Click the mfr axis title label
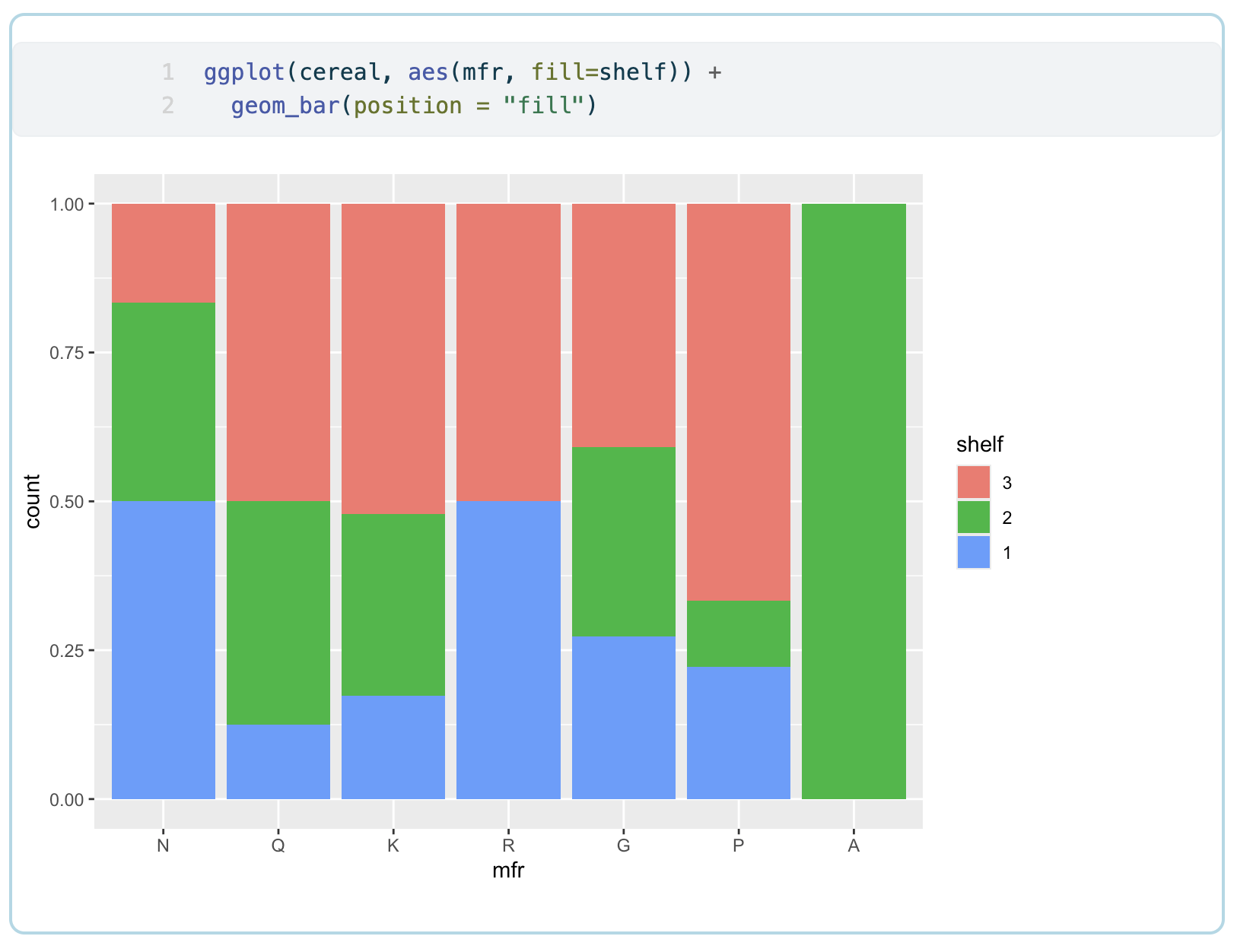 tap(508, 871)
